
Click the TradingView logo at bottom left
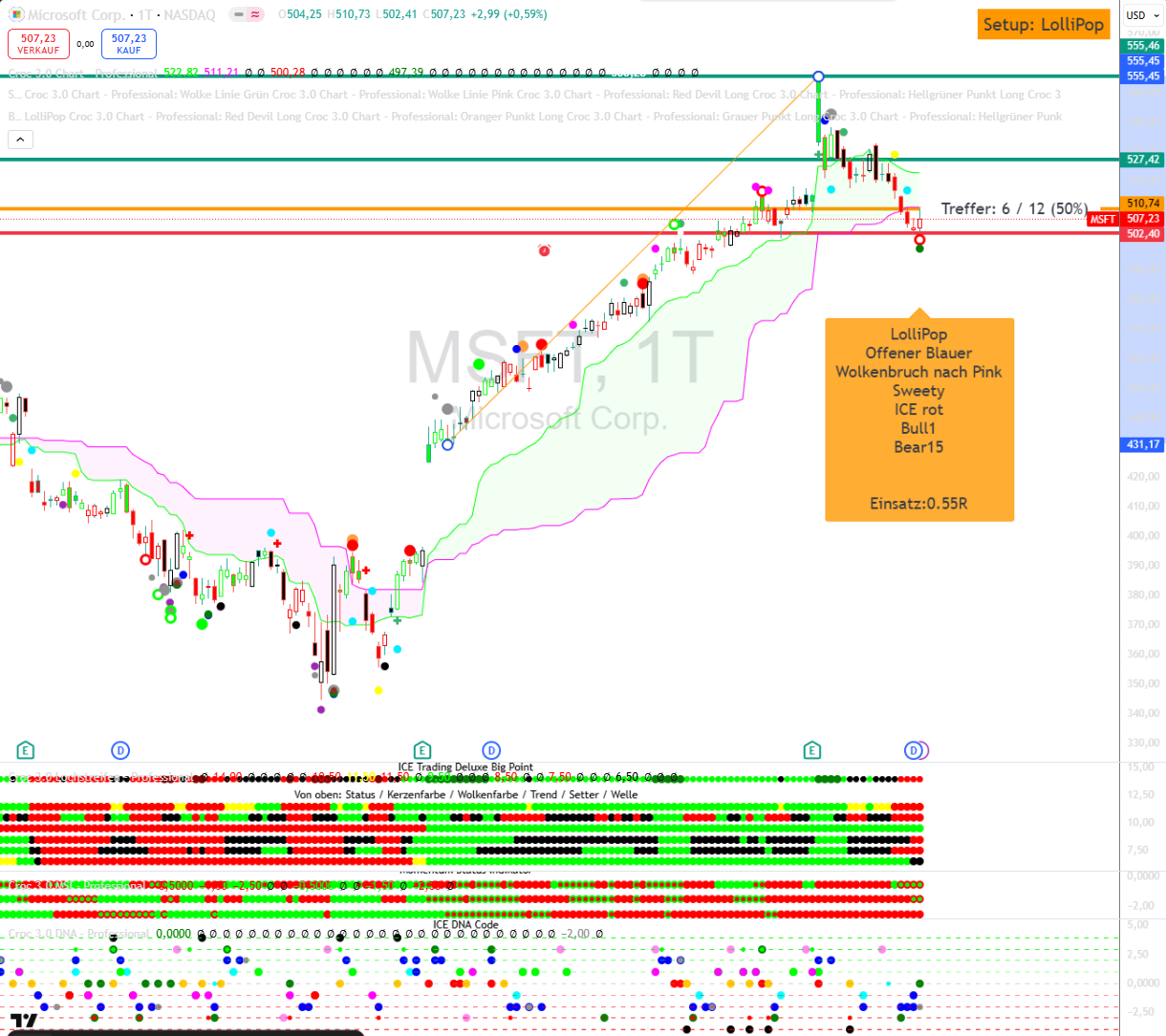tap(24, 1021)
